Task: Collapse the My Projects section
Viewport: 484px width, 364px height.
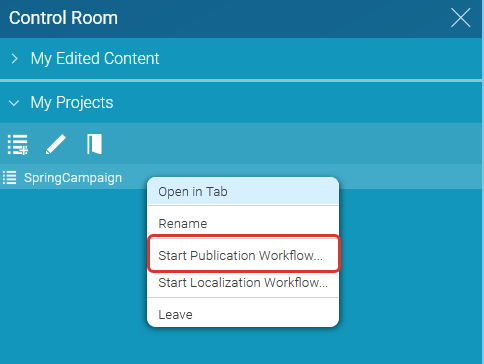Action: pyautogui.click(x=14, y=103)
